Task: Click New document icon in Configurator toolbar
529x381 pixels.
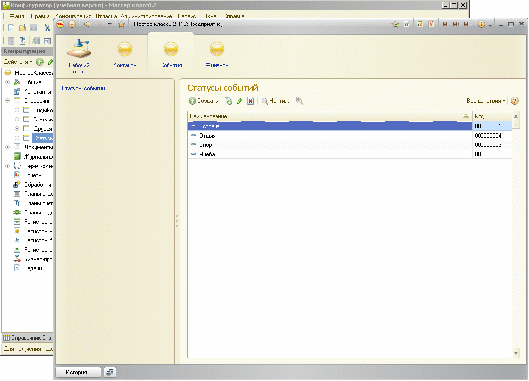Action: coord(11,28)
